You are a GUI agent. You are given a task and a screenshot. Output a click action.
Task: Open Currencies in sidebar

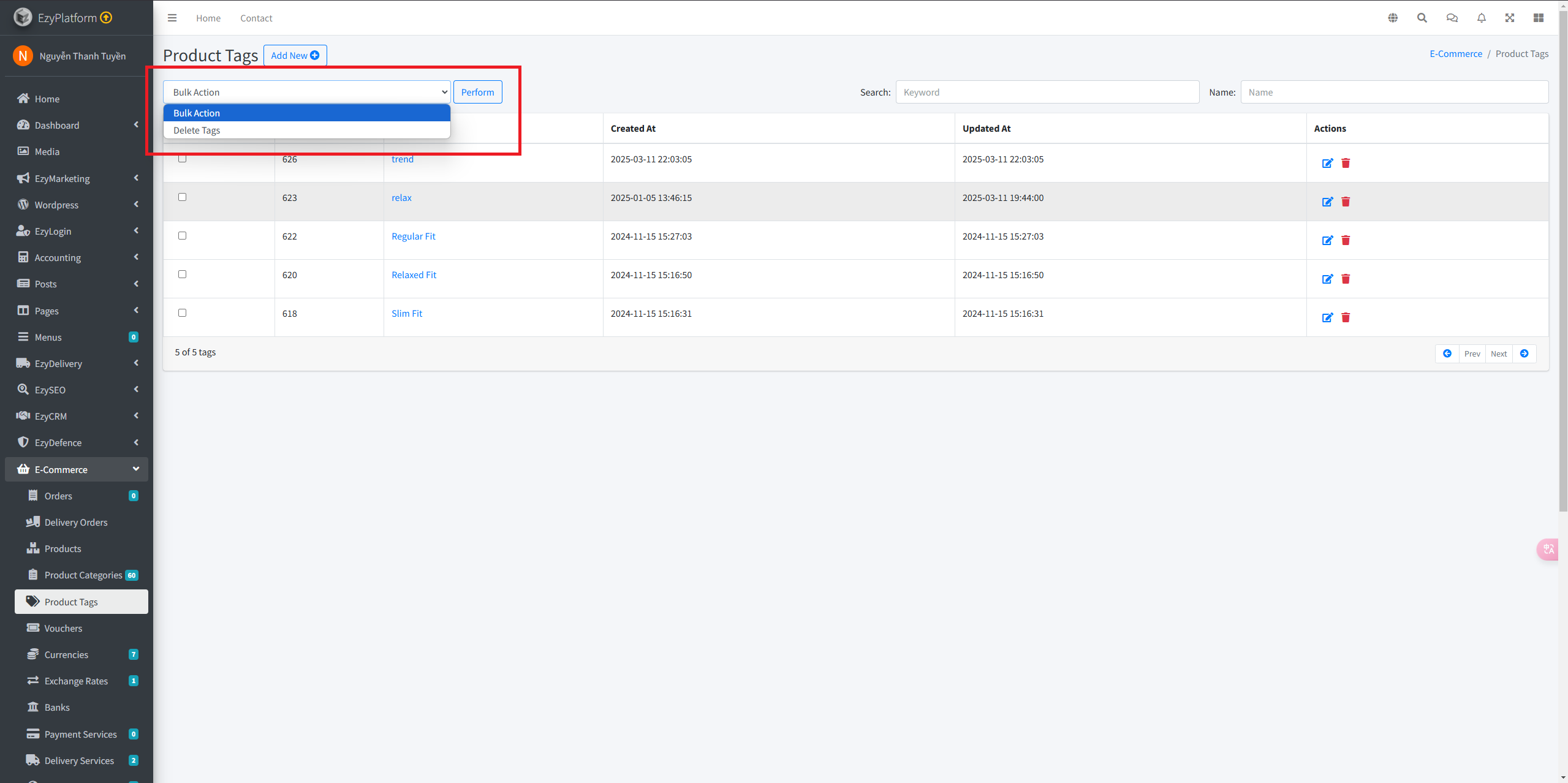pos(81,654)
